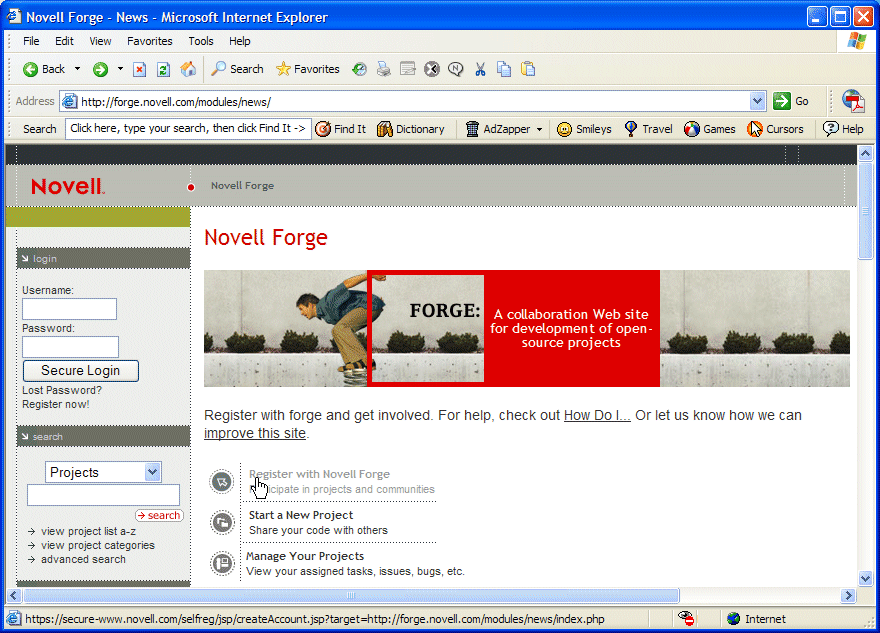880x633 pixels.
Task: Open the Travel balloon button
Action: [648, 129]
